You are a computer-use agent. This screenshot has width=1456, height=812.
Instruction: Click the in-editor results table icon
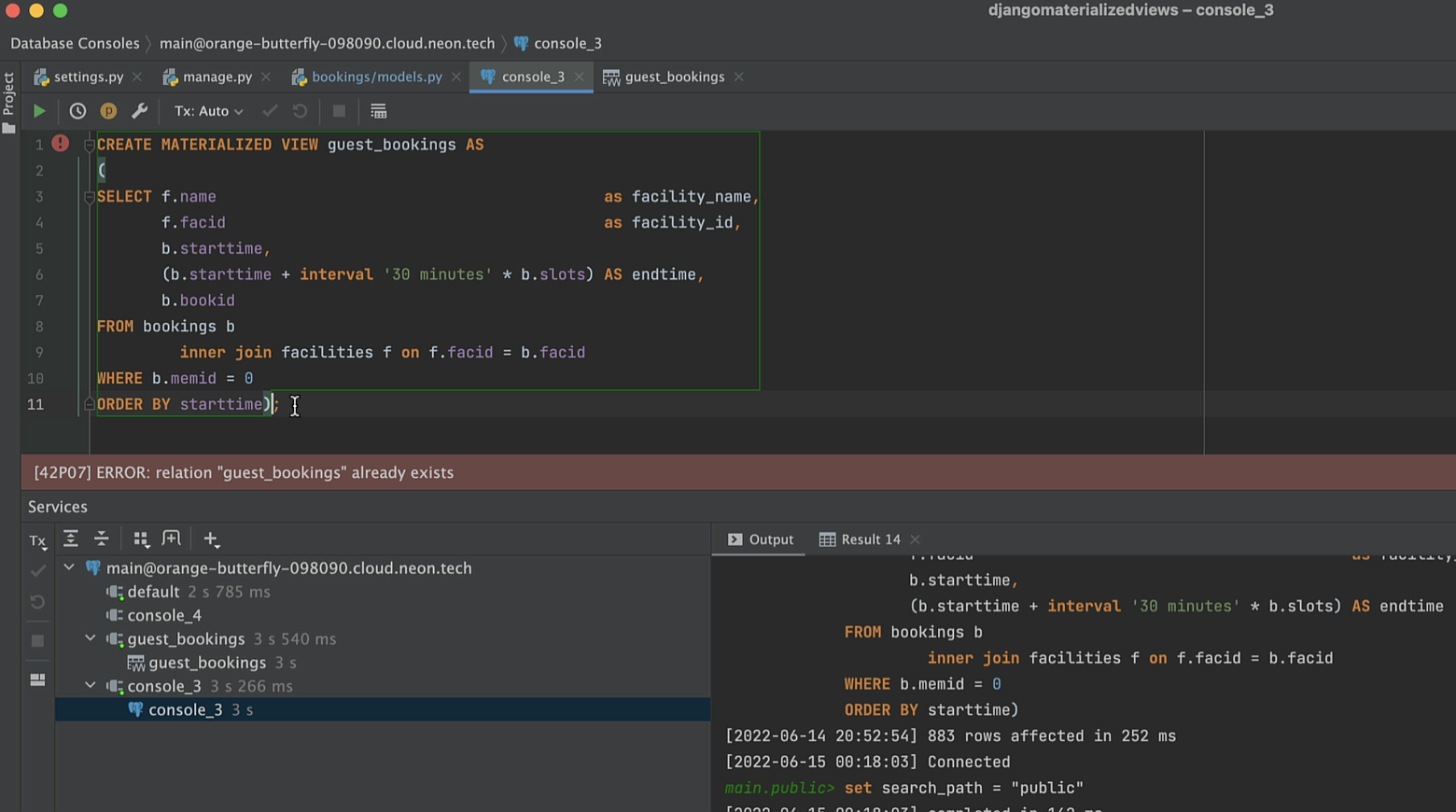378,111
